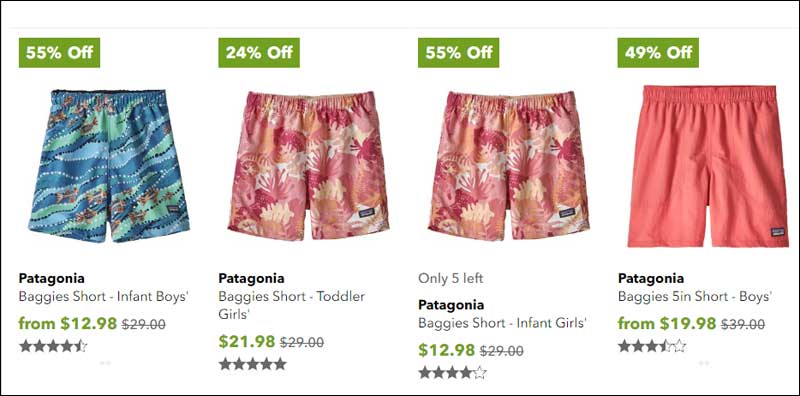The height and width of the screenshot is (396, 800).
Task: Open the solid coral Boys' shorts image
Action: click(708, 166)
